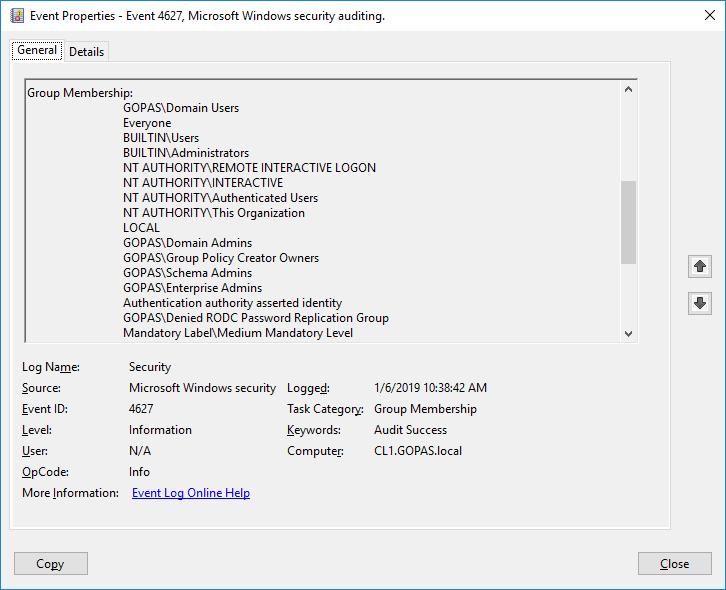
Task: Select the General tab
Action: click(37, 50)
